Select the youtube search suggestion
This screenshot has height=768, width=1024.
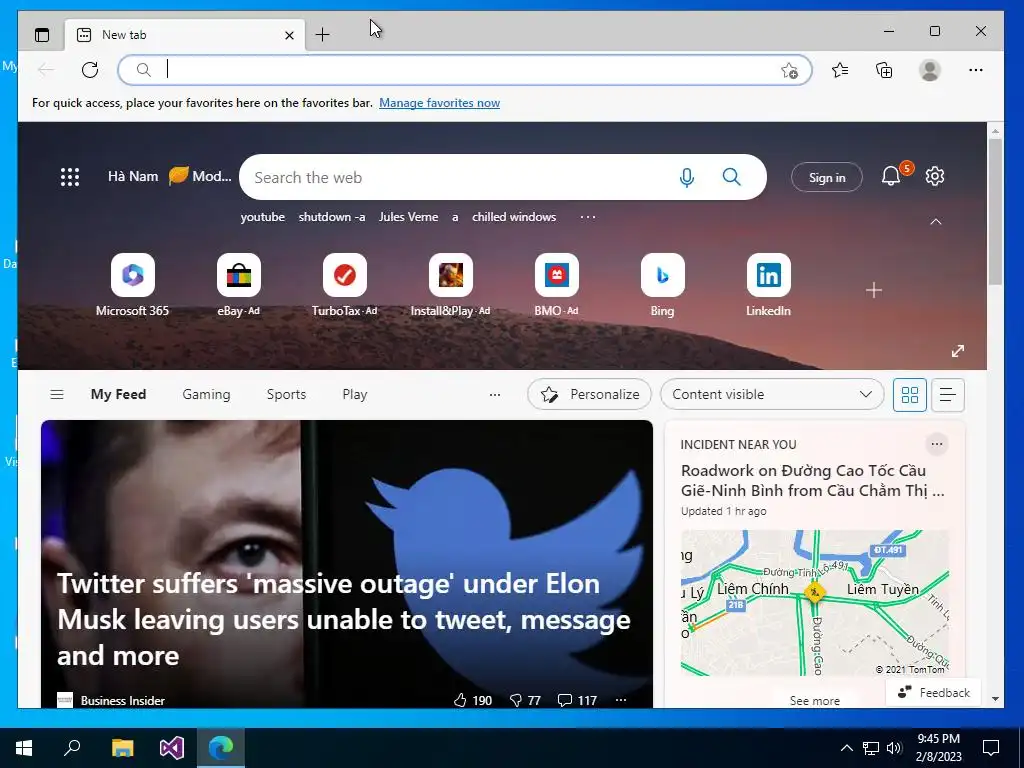263,217
